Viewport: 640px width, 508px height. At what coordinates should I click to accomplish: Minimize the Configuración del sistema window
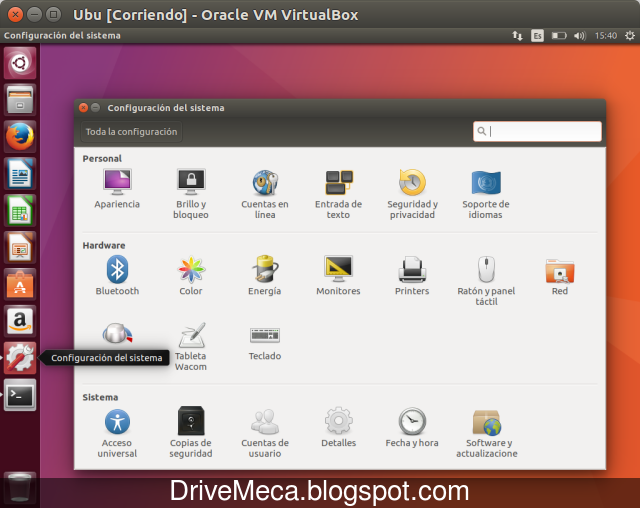(x=96, y=108)
